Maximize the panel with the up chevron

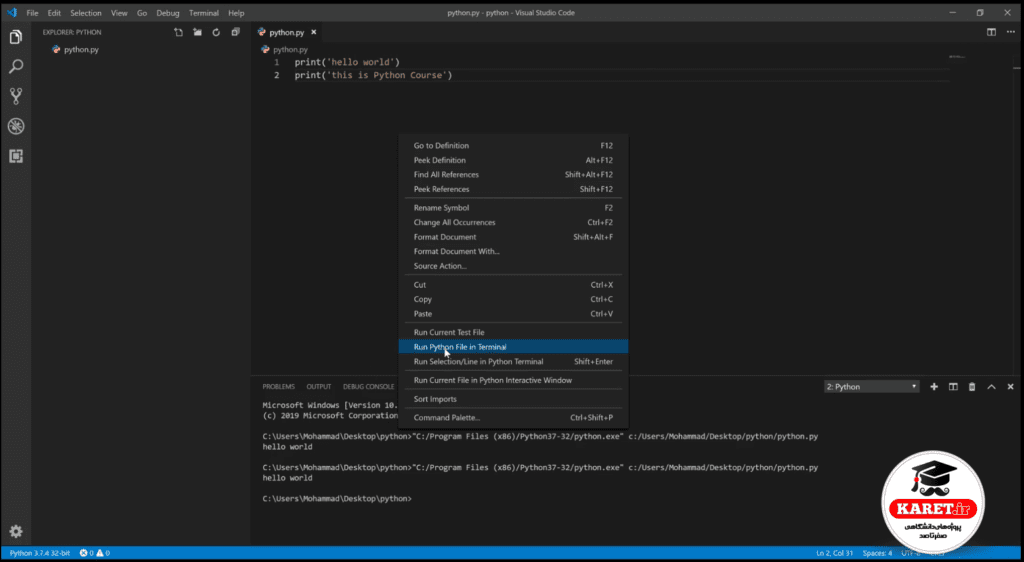click(991, 386)
